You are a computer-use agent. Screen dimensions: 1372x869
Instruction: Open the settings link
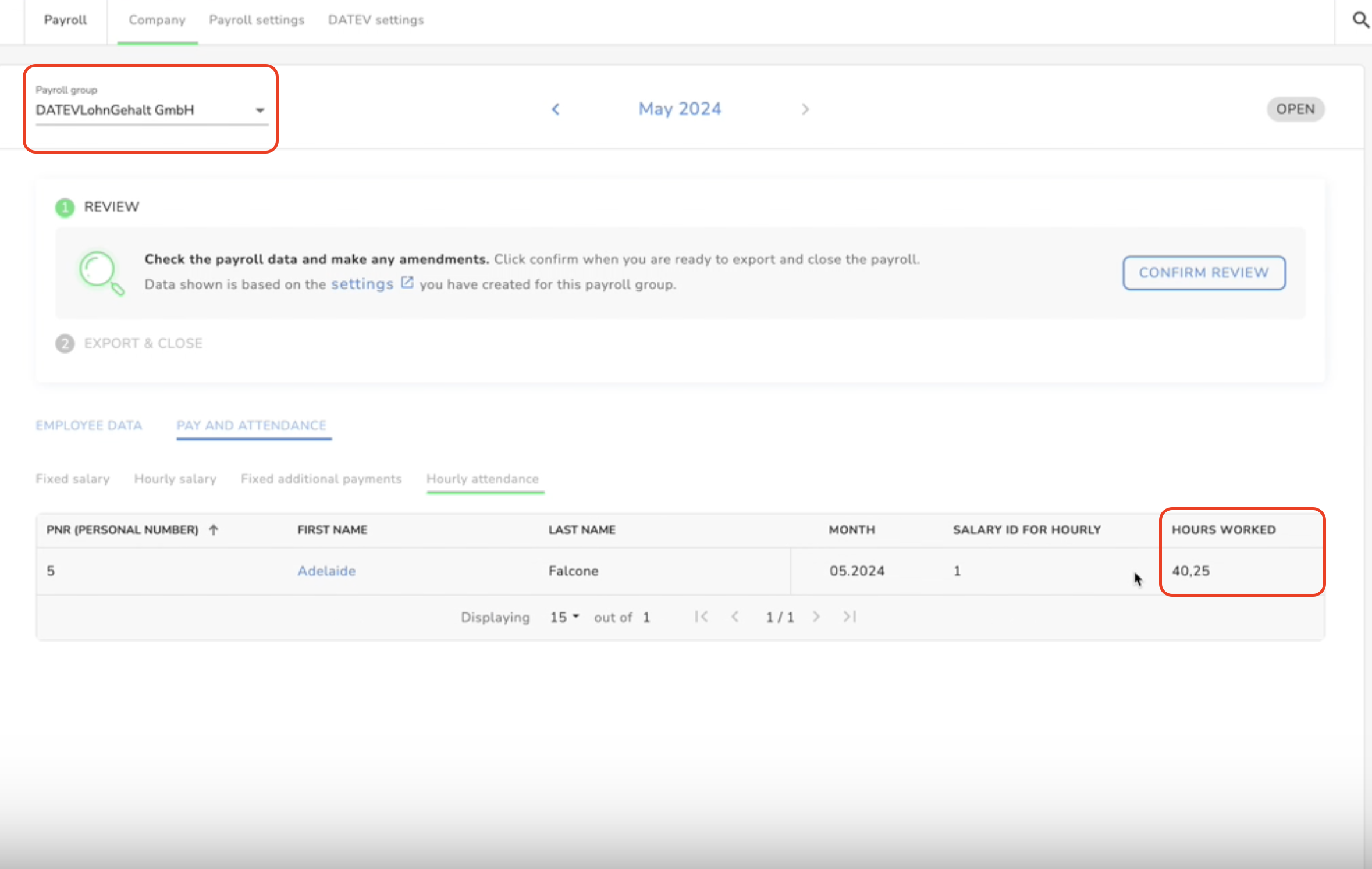(x=362, y=284)
